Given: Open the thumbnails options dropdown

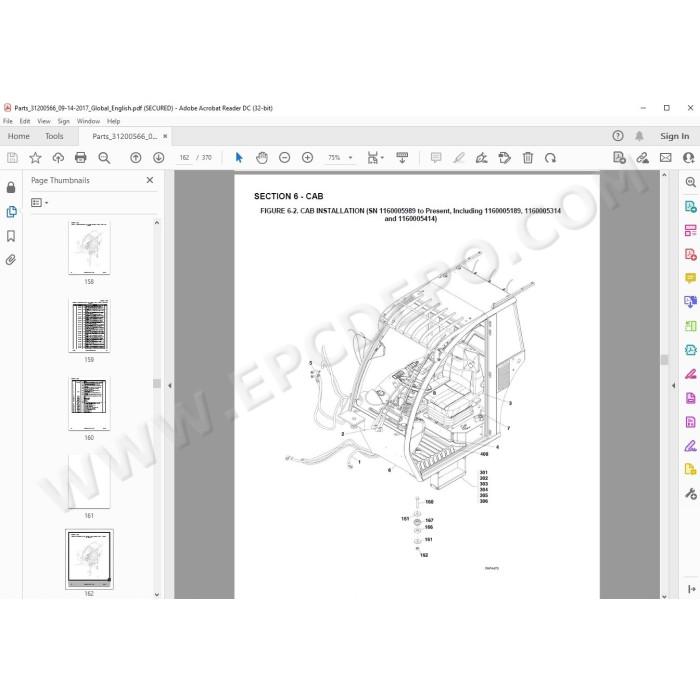Looking at the screenshot, I should tap(39, 203).
